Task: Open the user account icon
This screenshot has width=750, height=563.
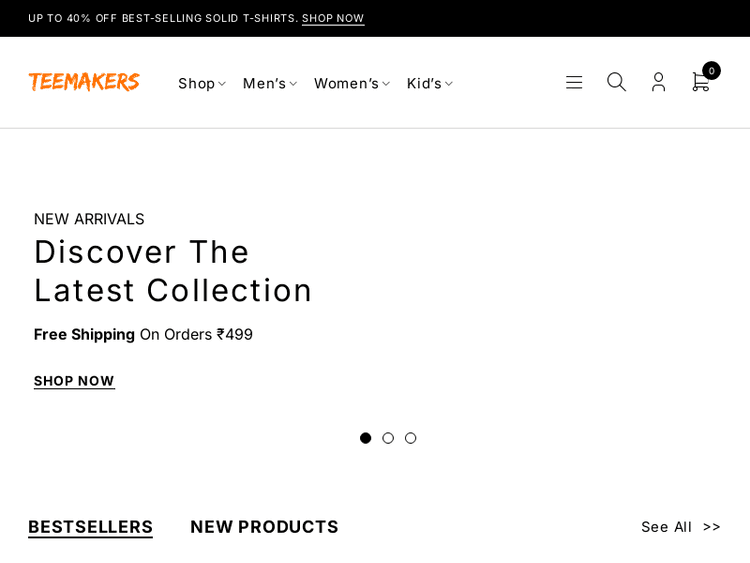Action: pos(658,82)
